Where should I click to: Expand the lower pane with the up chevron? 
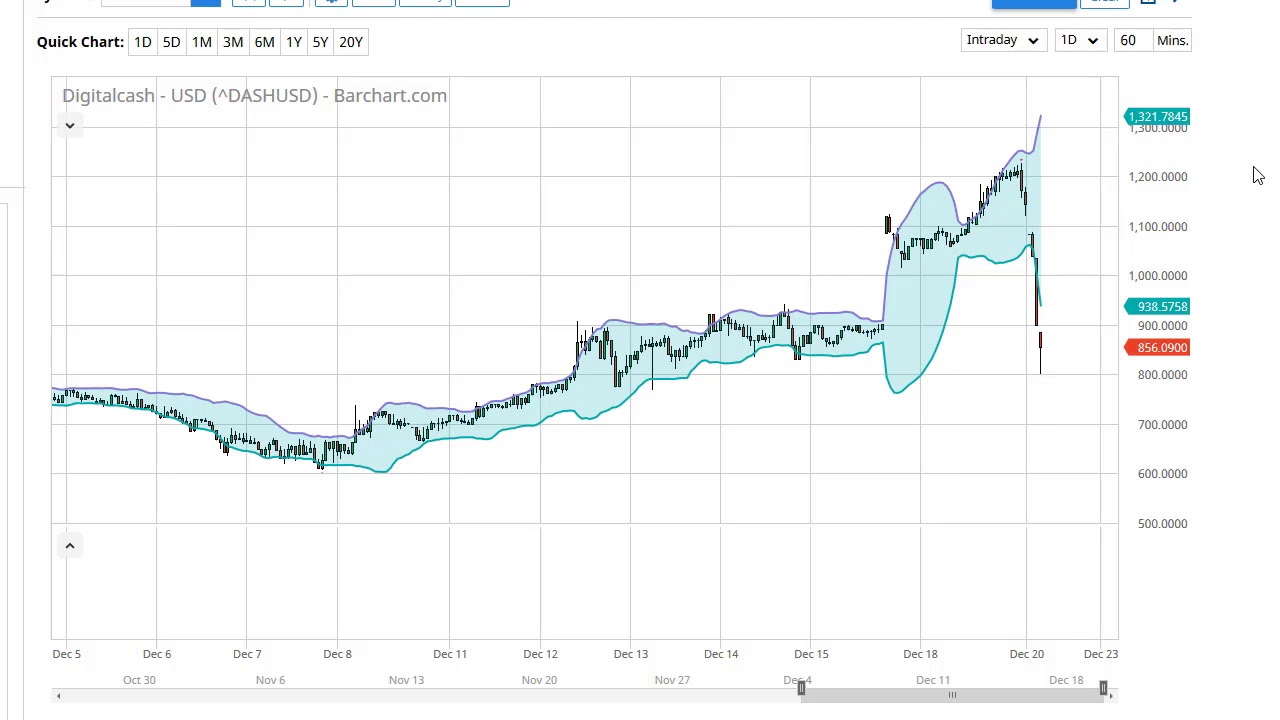(x=70, y=545)
